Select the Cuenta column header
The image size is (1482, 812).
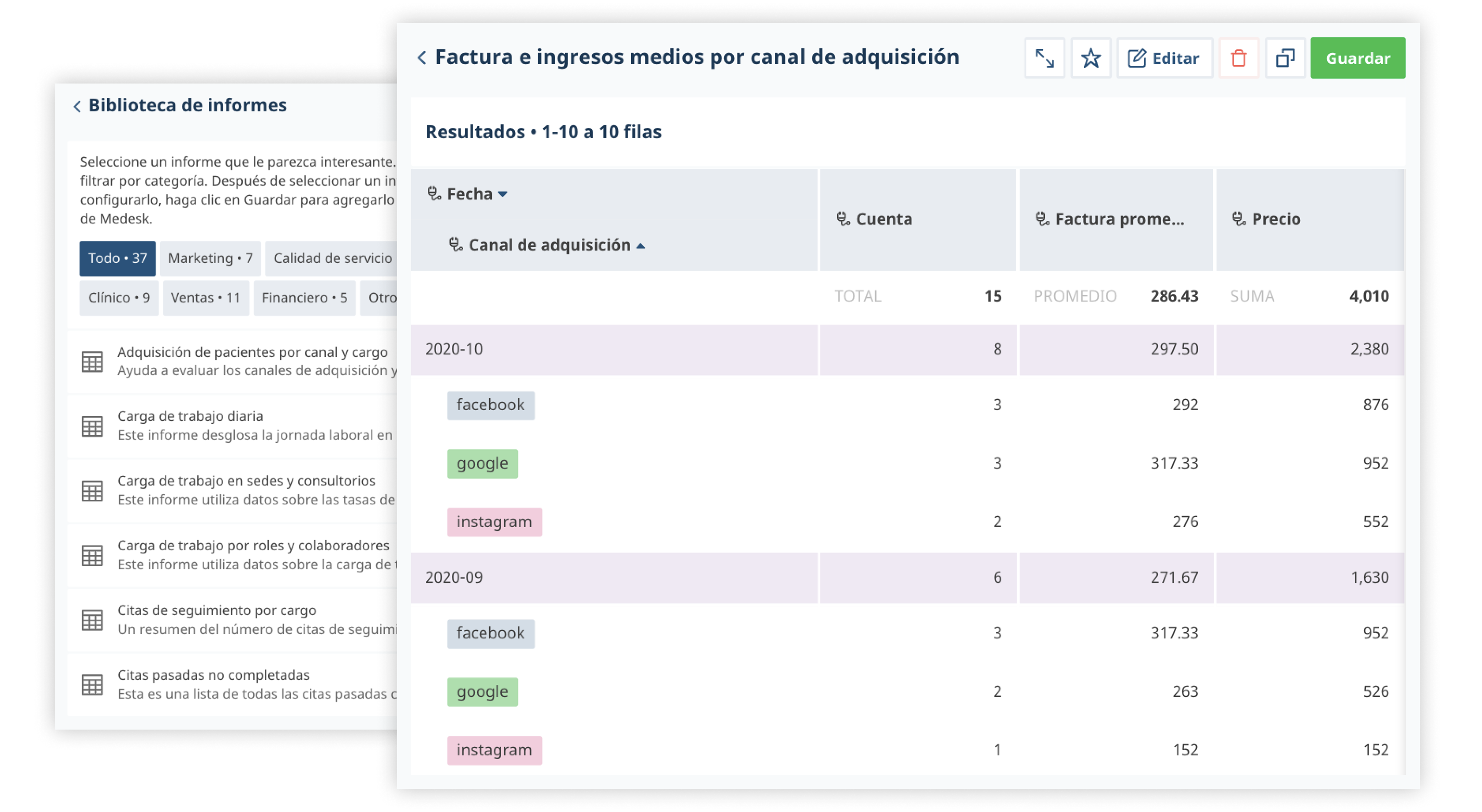tap(918, 219)
